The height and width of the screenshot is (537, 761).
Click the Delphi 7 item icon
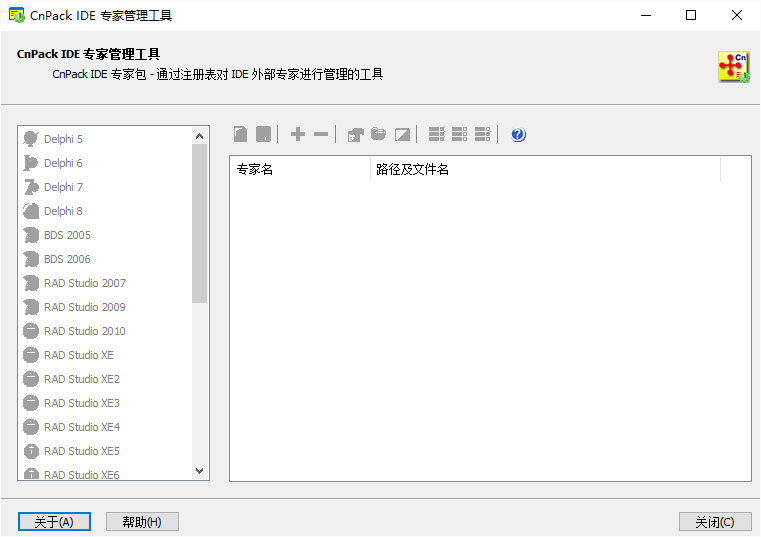click(x=31, y=187)
